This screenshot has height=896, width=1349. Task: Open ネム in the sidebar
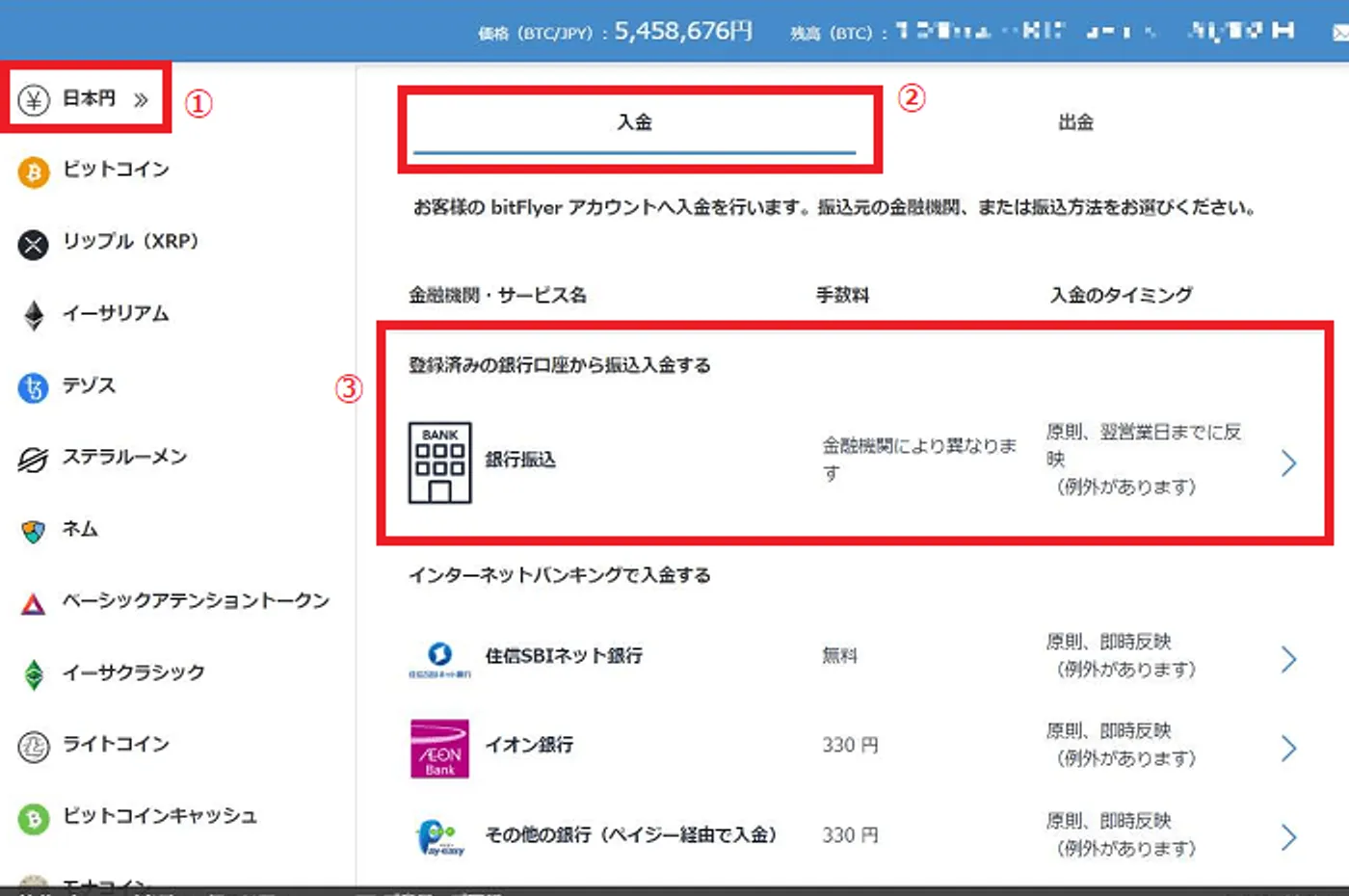pyautogui.click(x=81, y=529)
